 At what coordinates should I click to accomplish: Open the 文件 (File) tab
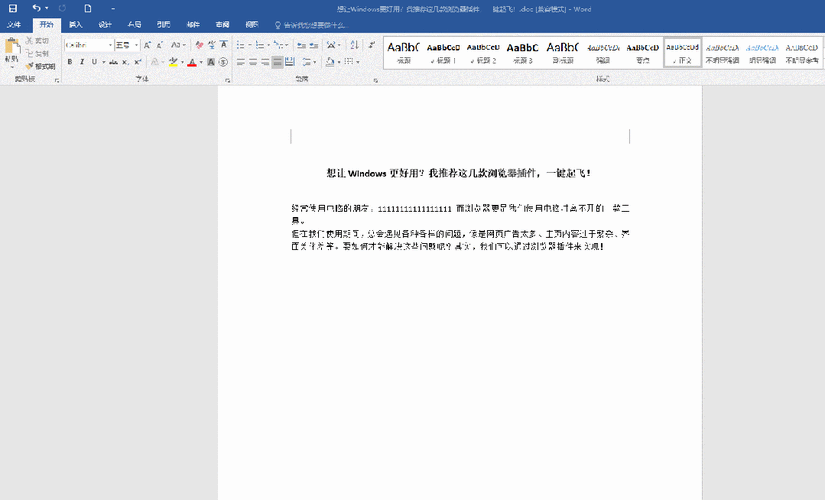tap(14, 25)
